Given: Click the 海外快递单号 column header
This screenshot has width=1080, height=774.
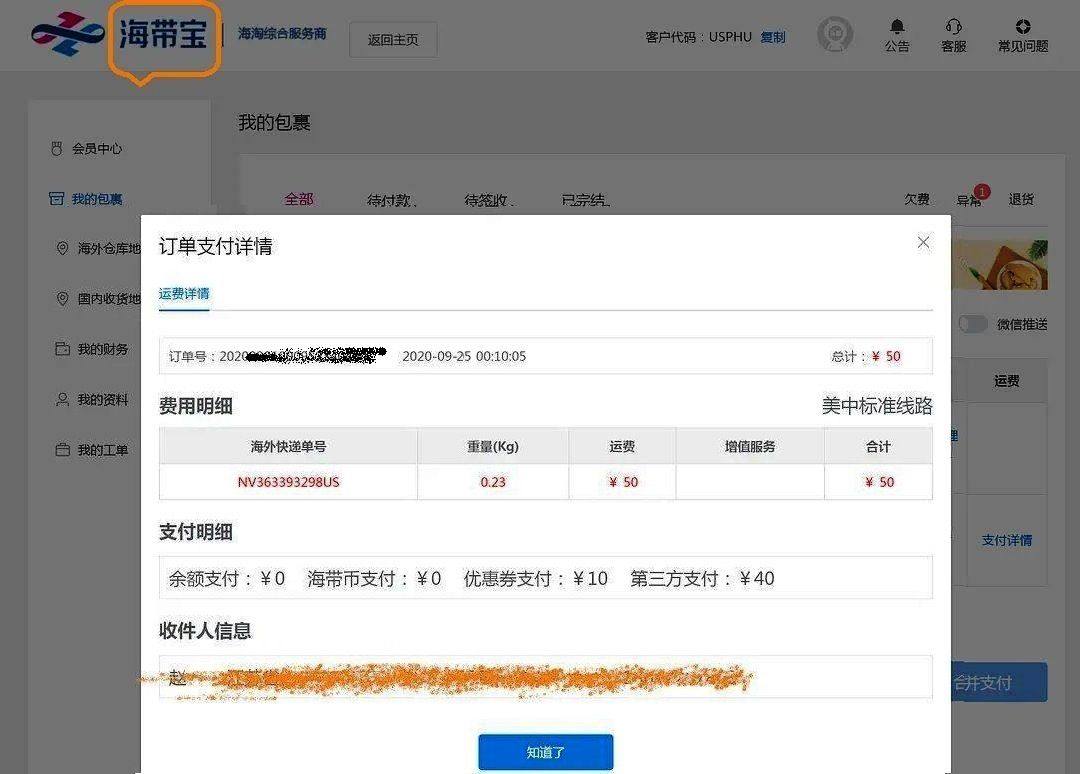Looking at the screenshot, I should tap(288, 446).
